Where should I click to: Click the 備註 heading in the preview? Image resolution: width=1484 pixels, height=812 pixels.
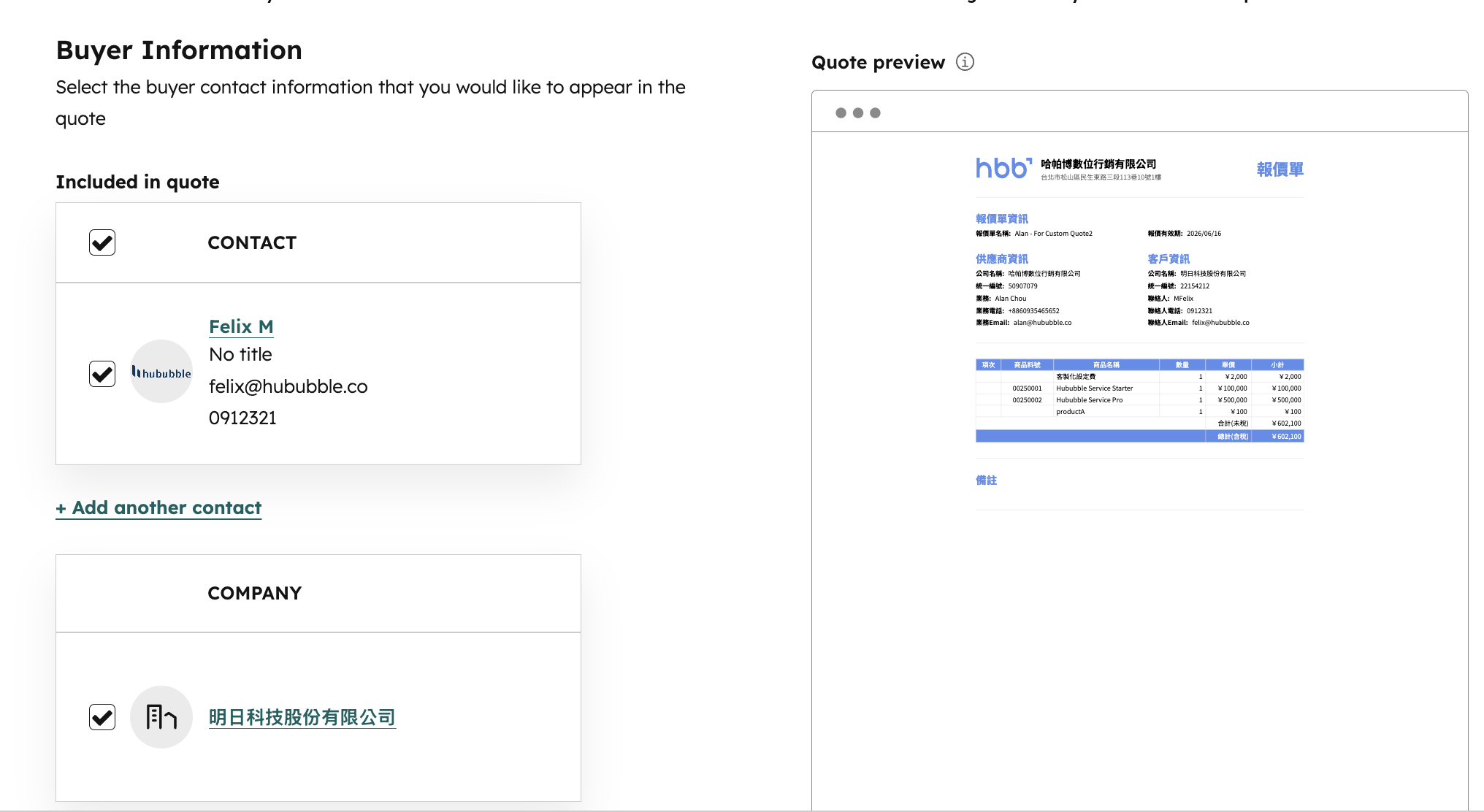click(x=988, y=480)
